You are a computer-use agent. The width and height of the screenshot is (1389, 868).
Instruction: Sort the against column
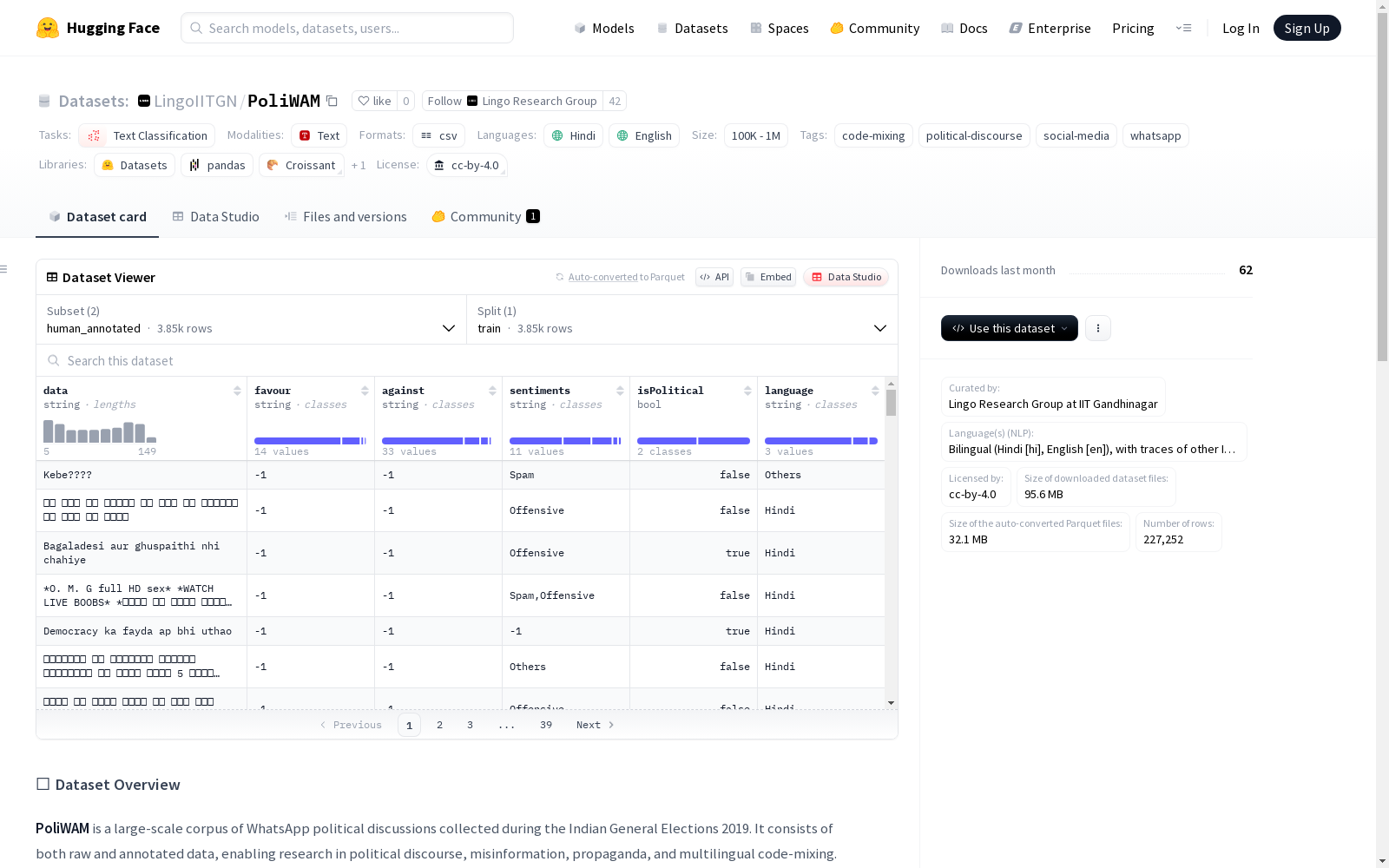coord(492,391)
